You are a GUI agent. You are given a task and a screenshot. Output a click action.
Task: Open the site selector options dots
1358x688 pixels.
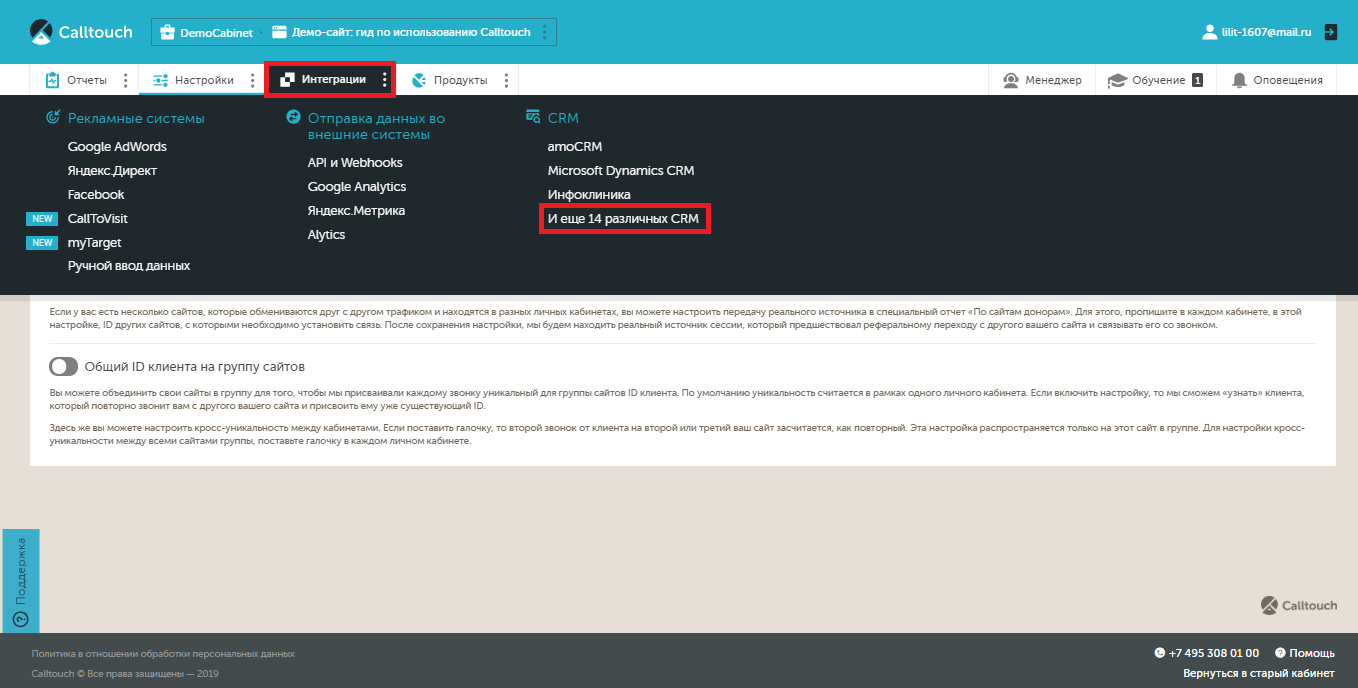pyautogui.click(x=544, y=32)
